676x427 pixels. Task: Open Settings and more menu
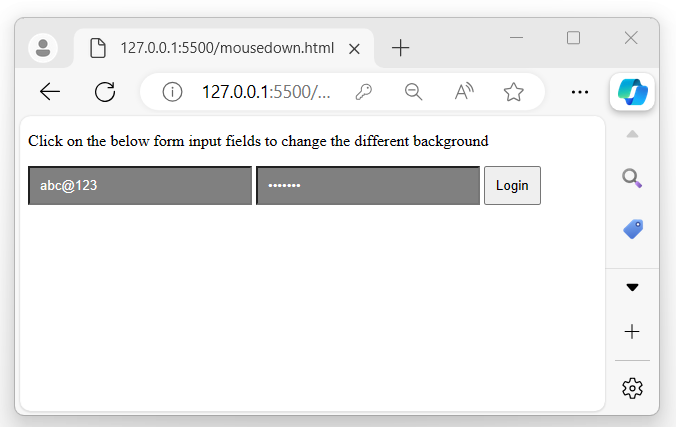point(579,92)
